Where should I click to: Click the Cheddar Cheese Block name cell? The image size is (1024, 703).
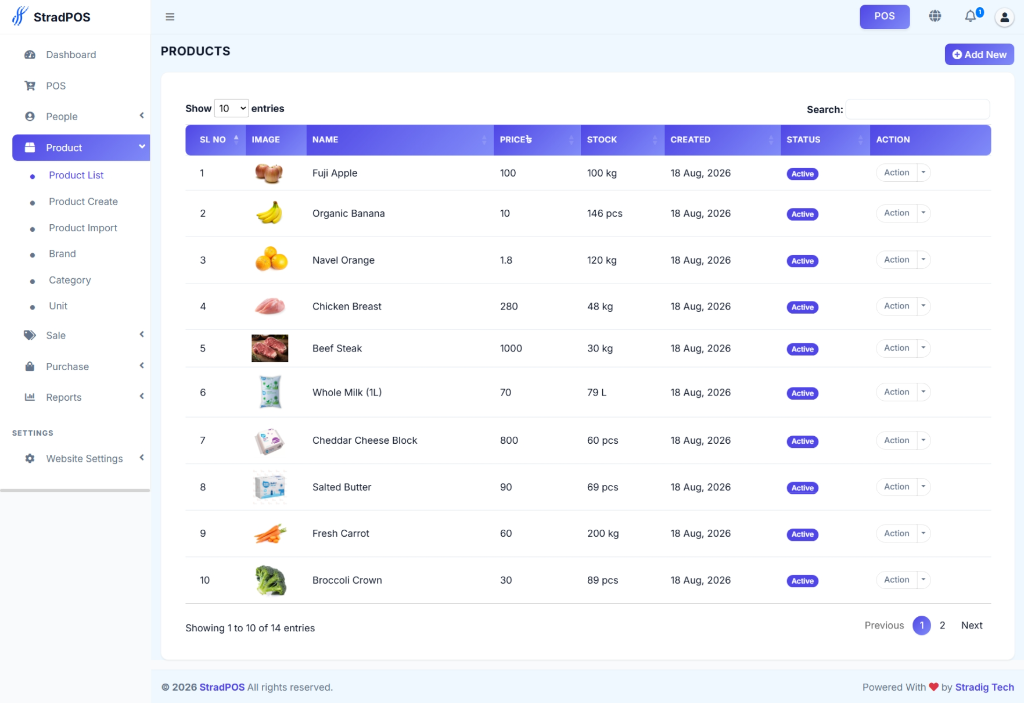pos(364,440)
